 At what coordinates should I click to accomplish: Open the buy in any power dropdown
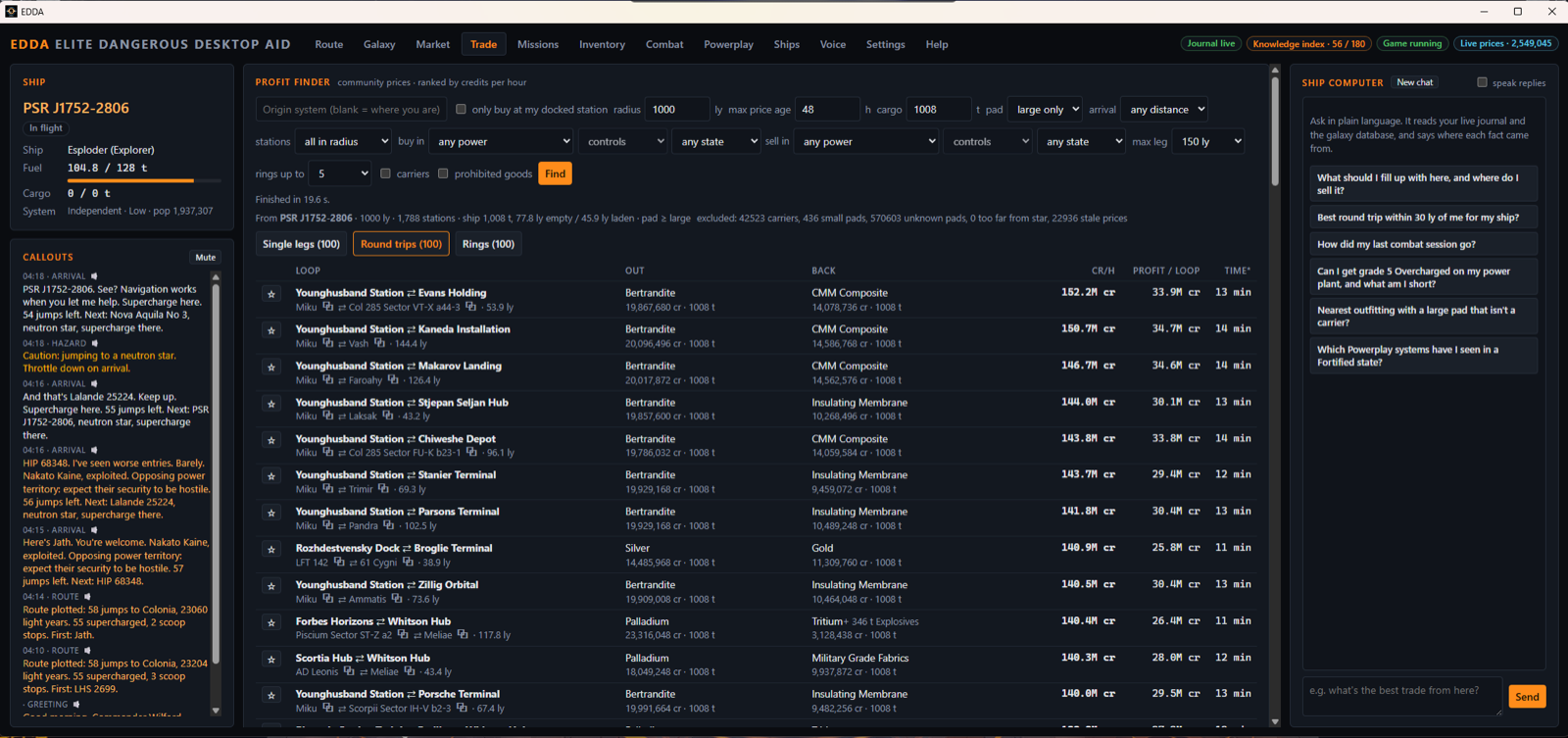tap(501, 141)
